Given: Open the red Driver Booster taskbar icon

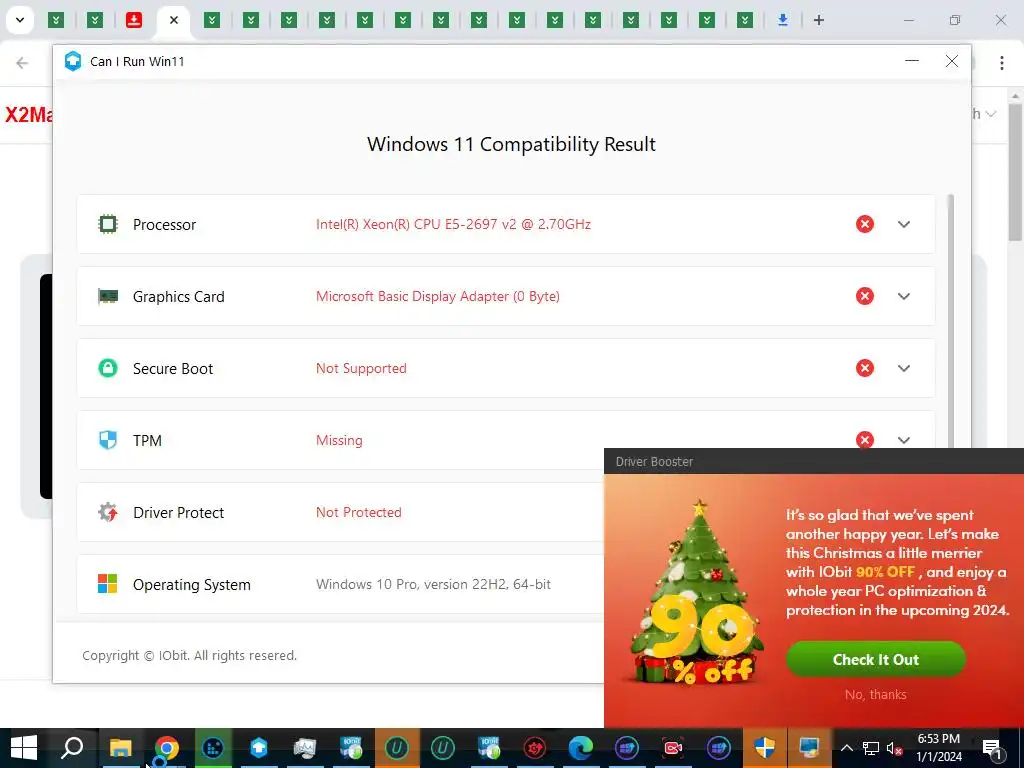Looking at the screenshot, I should tap(535, 748).
